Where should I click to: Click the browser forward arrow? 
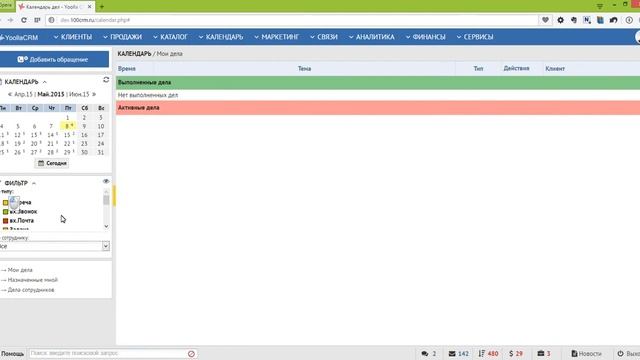[x=10, y=20]
